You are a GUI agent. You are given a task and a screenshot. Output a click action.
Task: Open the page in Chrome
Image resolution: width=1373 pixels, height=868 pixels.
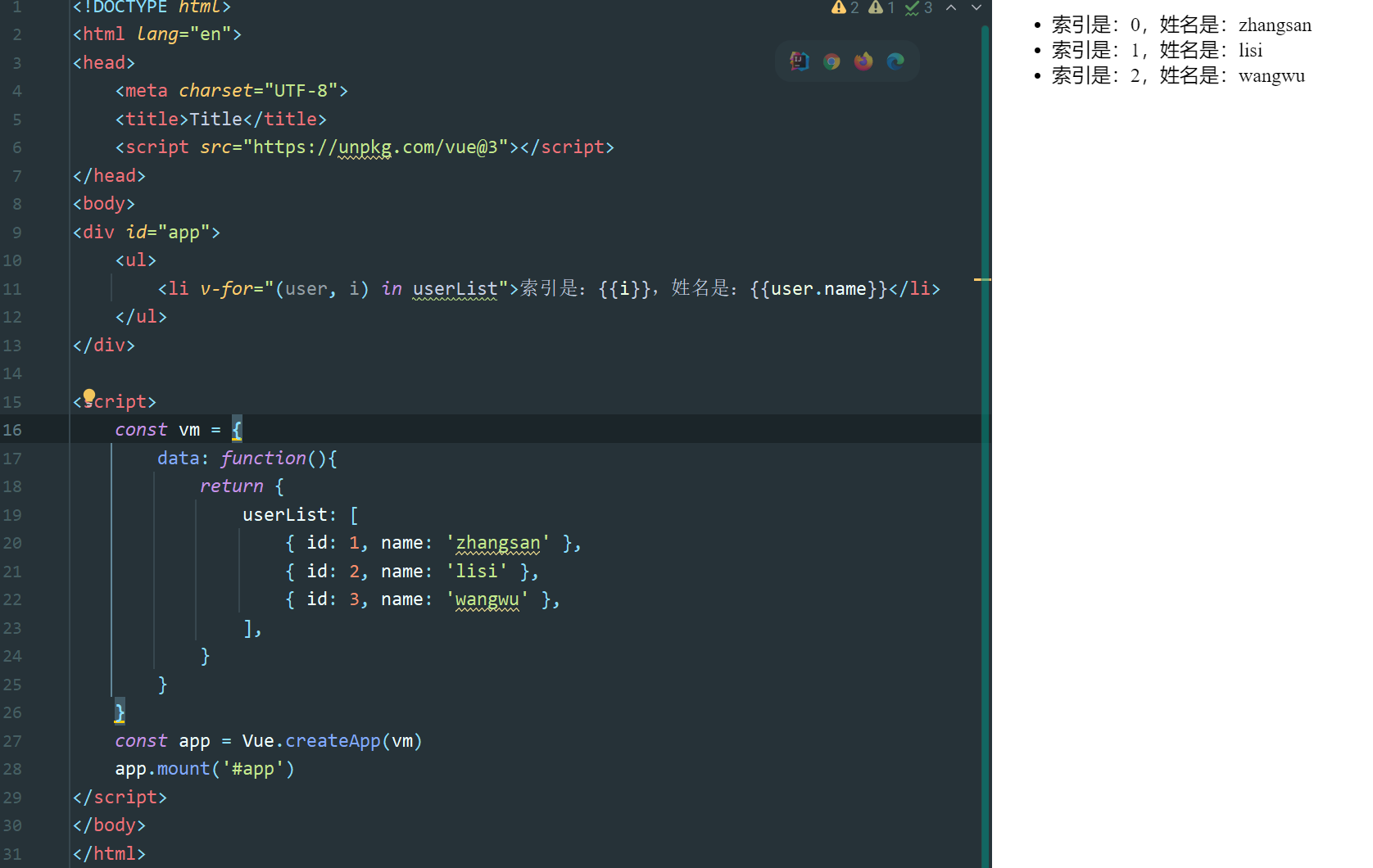tap(832, 61)
